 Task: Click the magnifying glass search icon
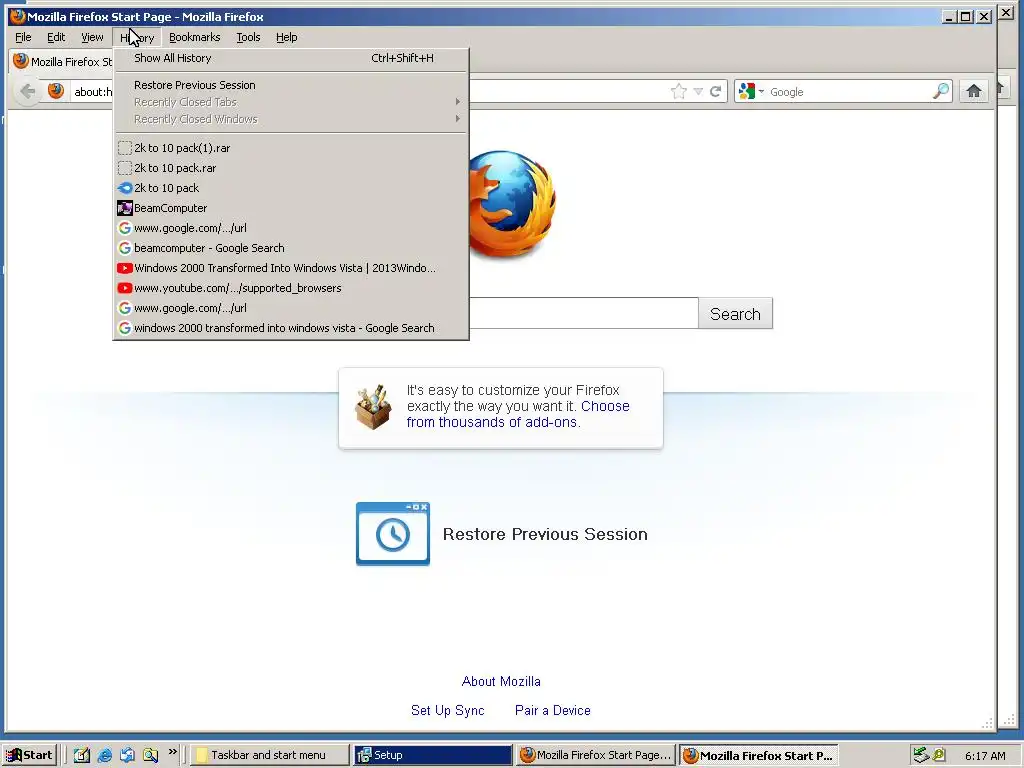[x=940, y=91]
